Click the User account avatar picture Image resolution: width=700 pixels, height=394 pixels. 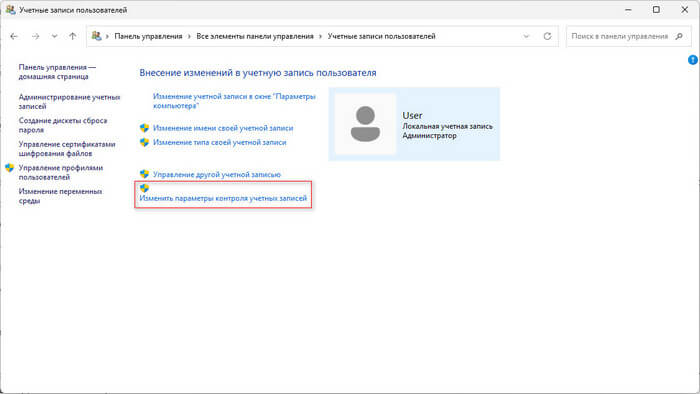point(365,124)
